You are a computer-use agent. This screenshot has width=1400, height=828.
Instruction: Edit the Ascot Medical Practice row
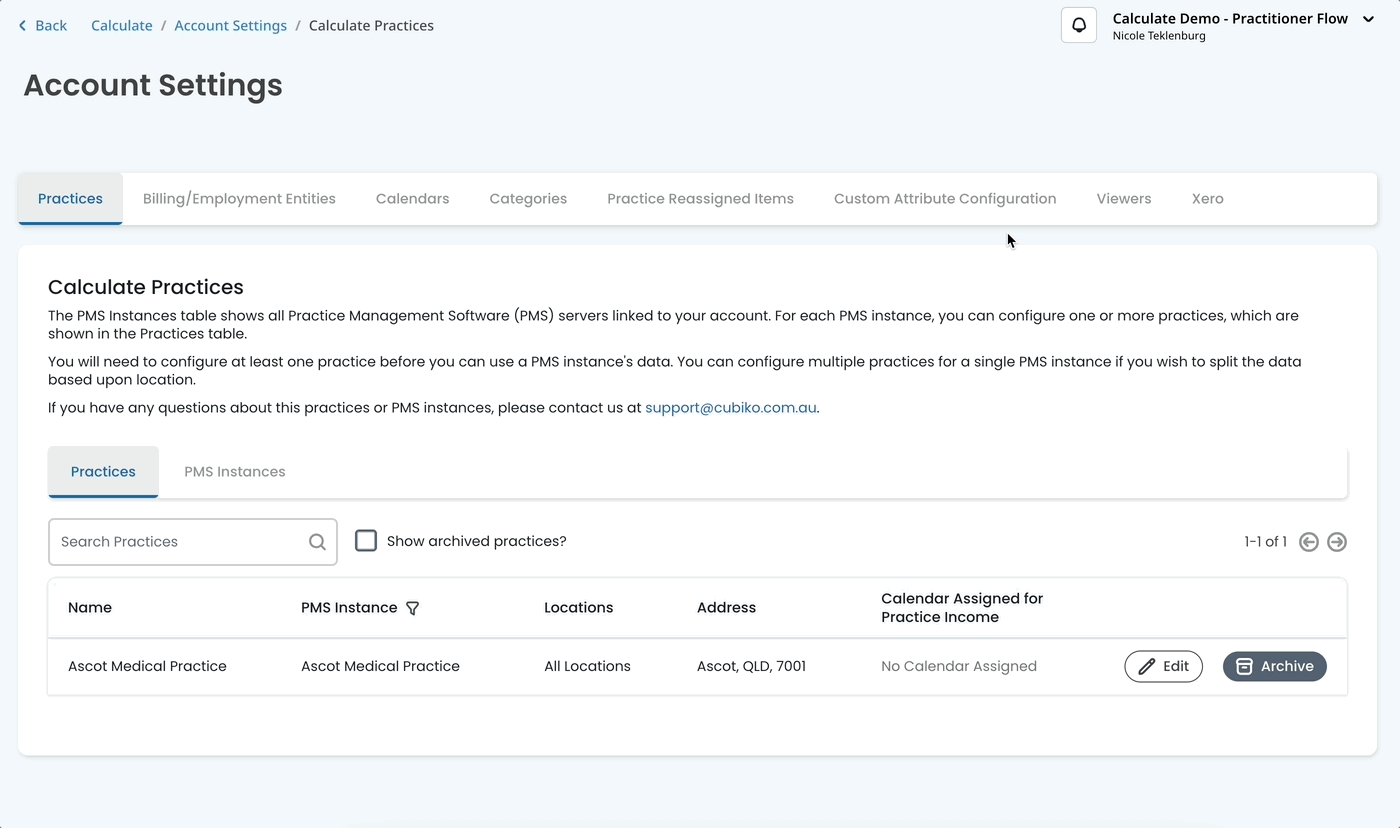point(1163,666)
